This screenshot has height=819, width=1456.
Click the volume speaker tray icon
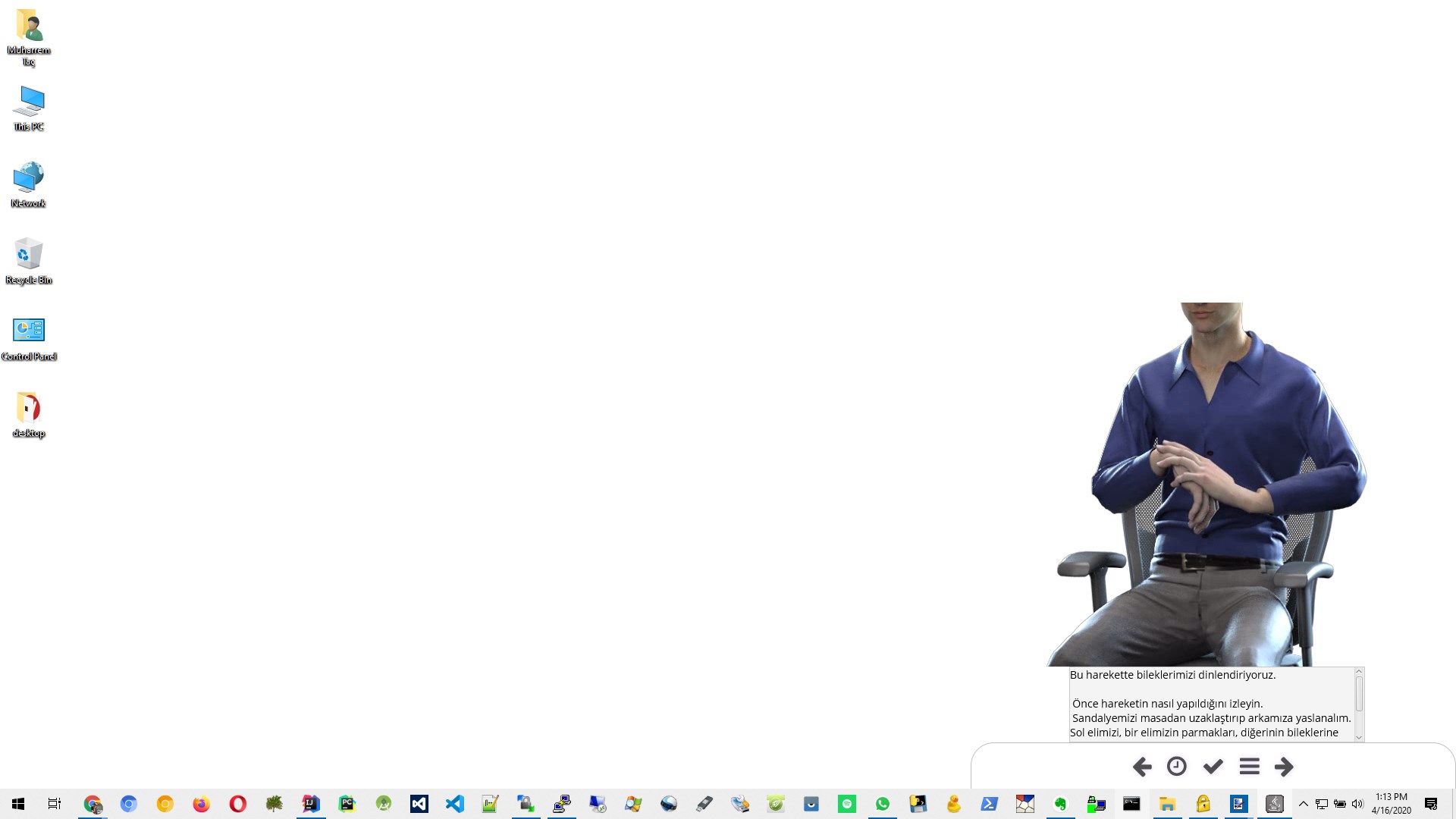pyautogui.click(x=1357, y=804)
